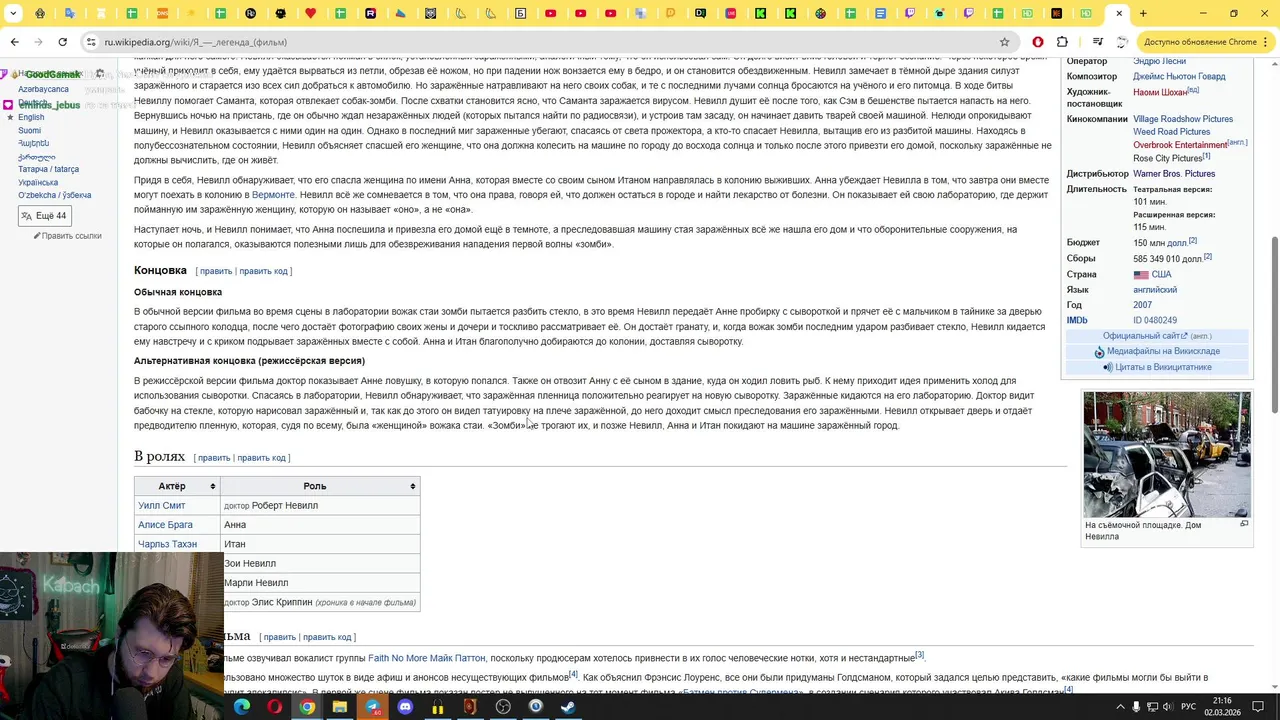Screen dimensions: 1280x720
Task: Follow the Вермонте link
Action: 273,195
